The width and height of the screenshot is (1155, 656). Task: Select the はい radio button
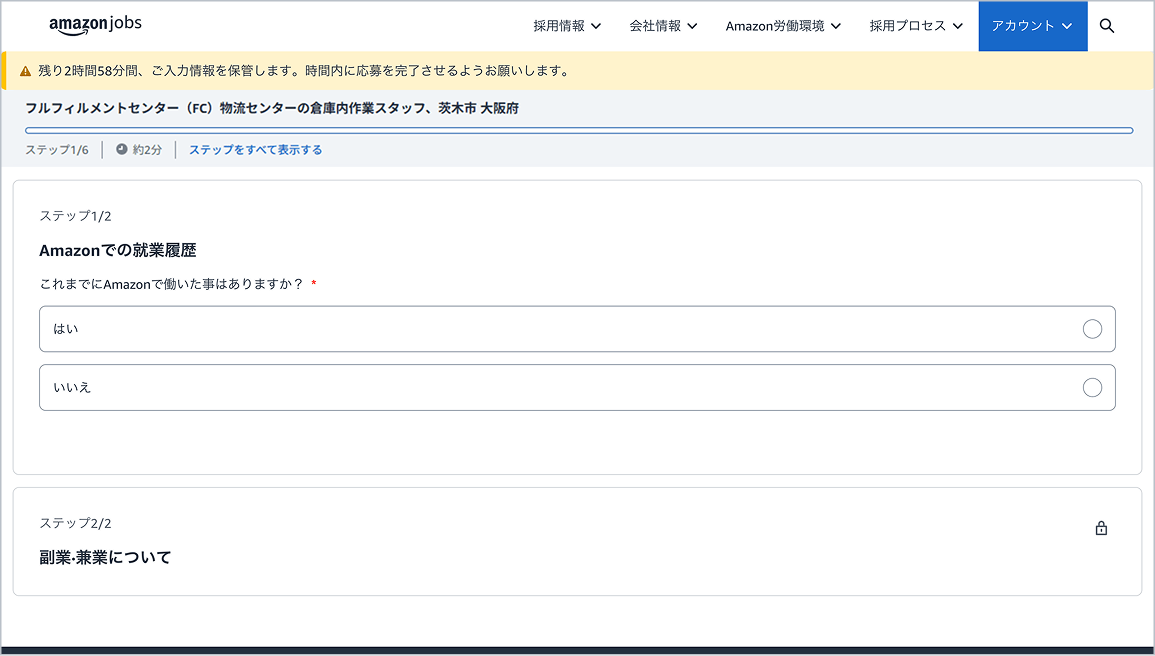click(1092, 329)
